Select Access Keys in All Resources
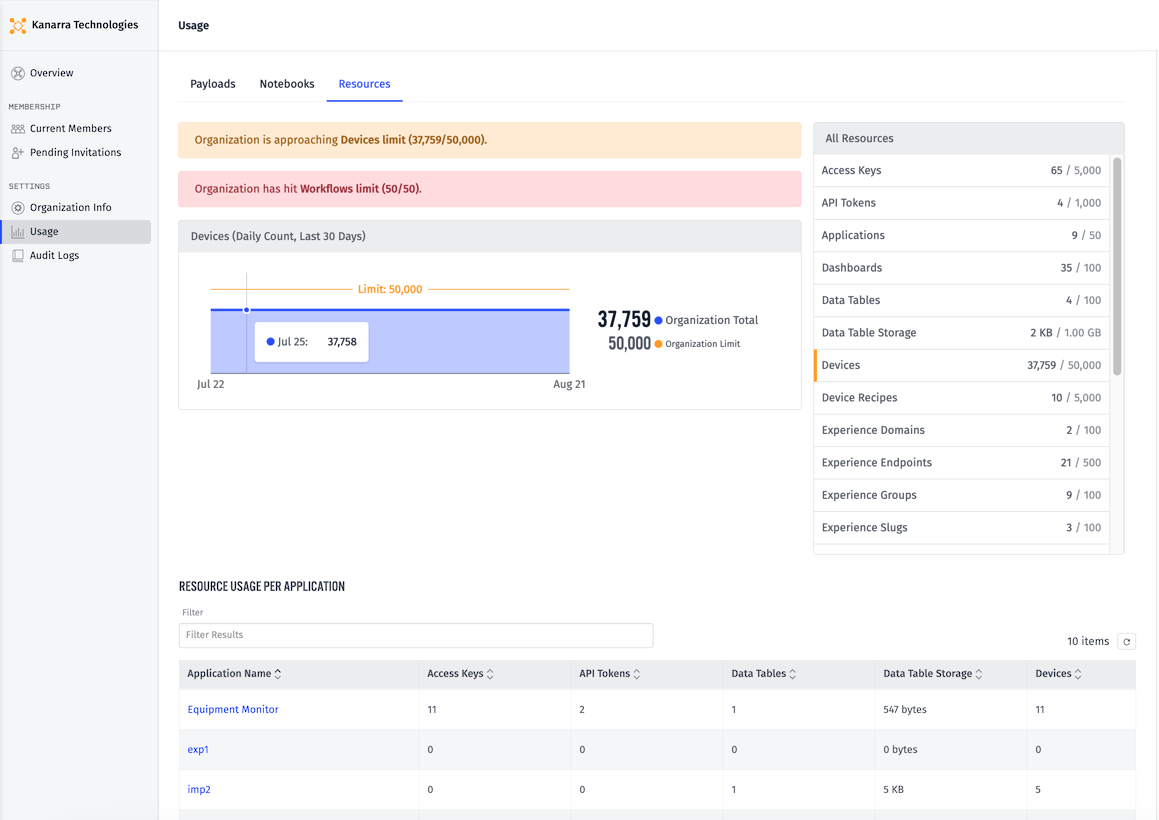 point(961,171)
